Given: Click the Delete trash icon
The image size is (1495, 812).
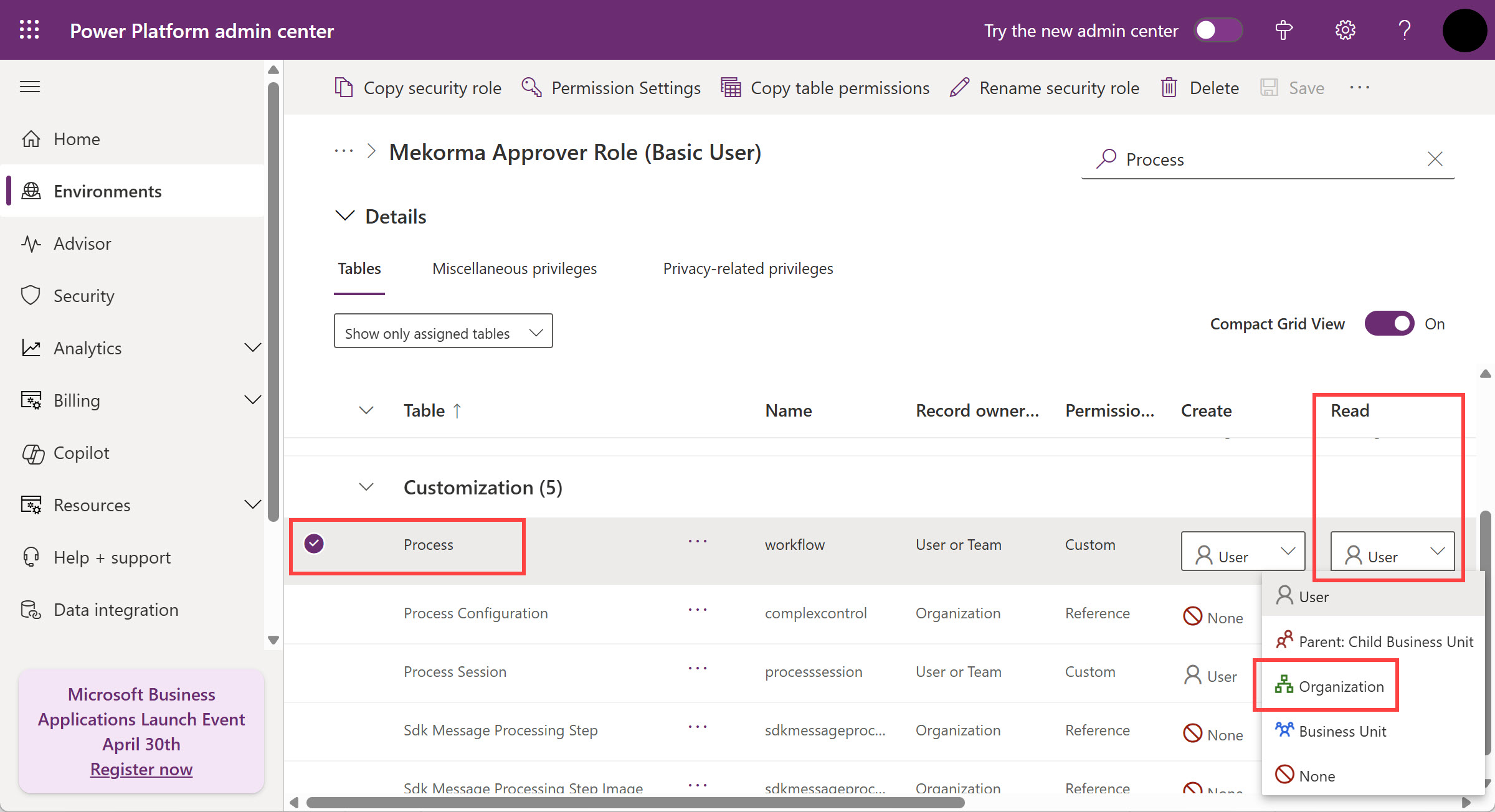Looking at the screenshot, I should tap(1169, 88).
